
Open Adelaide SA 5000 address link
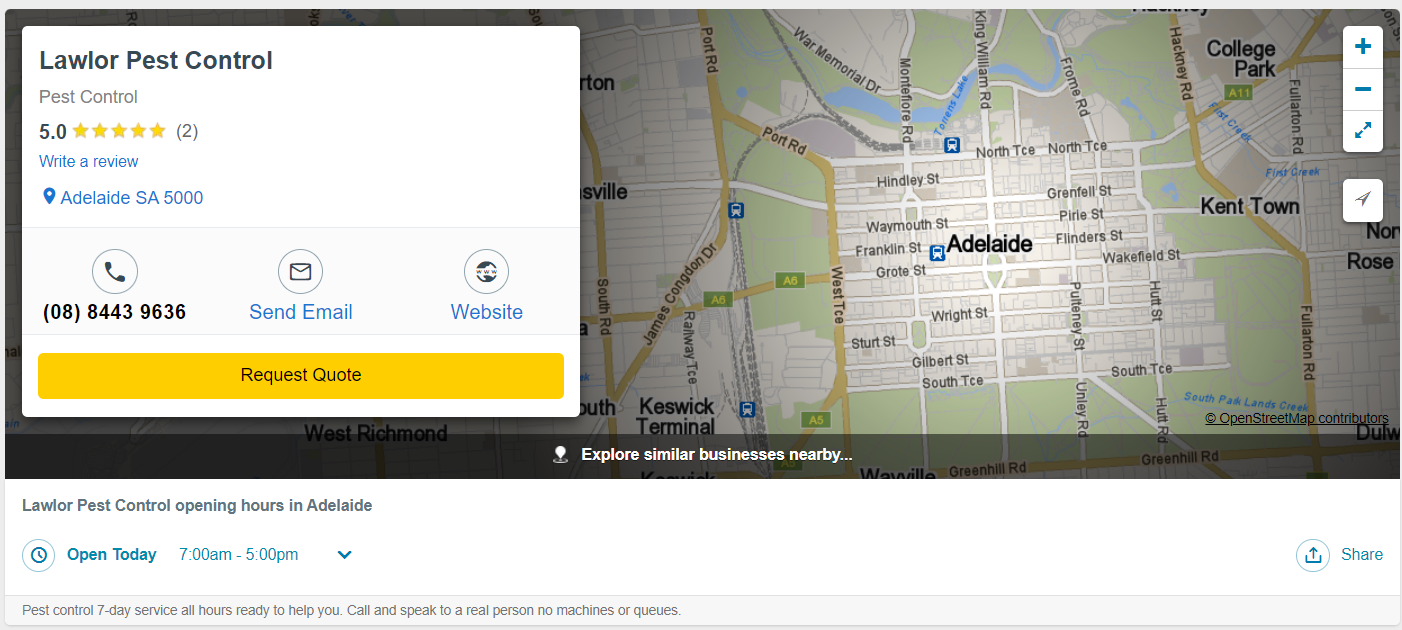(x=132, y=198)
